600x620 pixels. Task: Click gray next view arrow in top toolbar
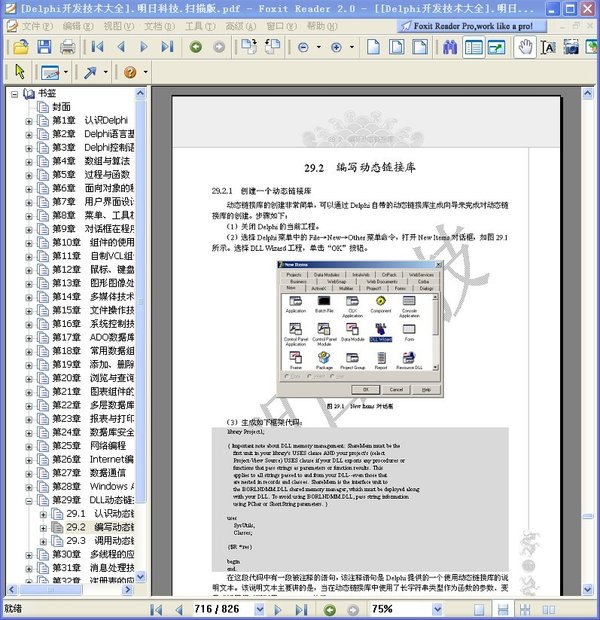(219, 47)
